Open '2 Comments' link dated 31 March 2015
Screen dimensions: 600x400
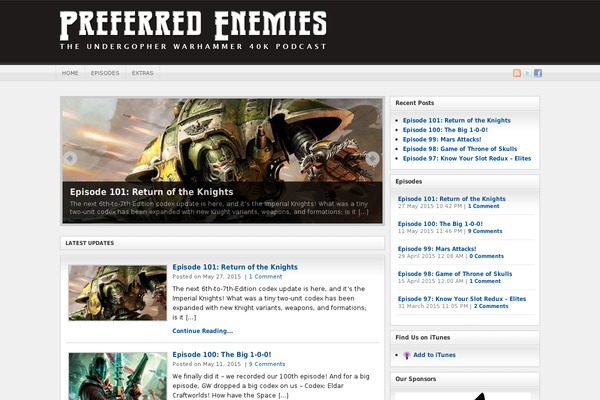coord(491,306)
